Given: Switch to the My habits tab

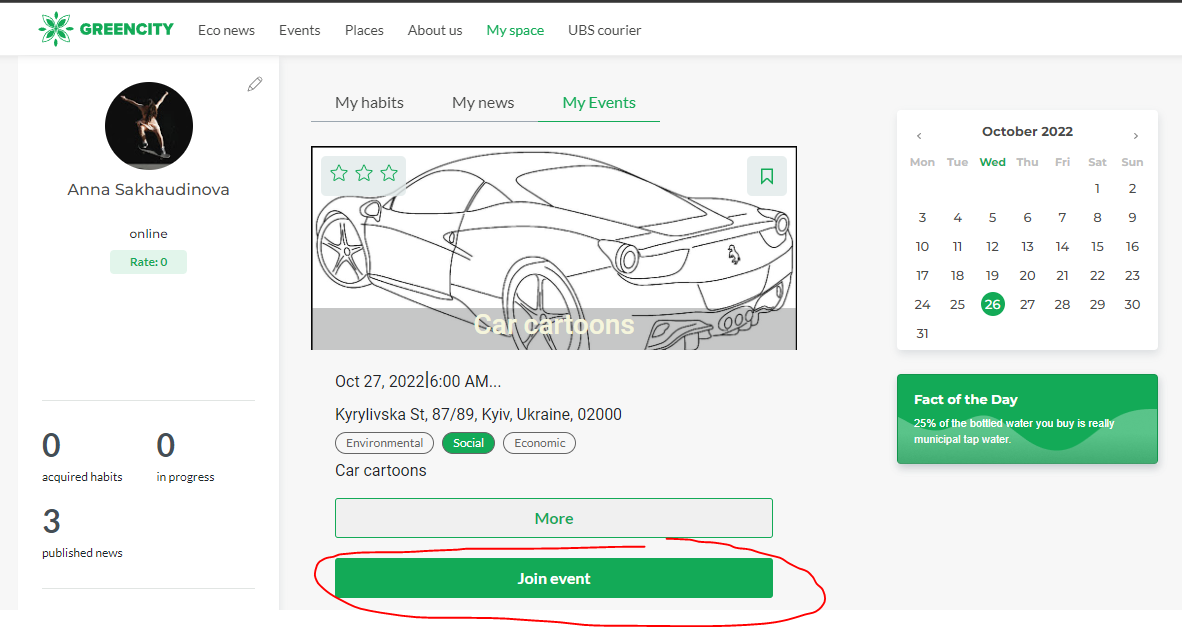Looking at the screenshot, I should click(371, 102).
